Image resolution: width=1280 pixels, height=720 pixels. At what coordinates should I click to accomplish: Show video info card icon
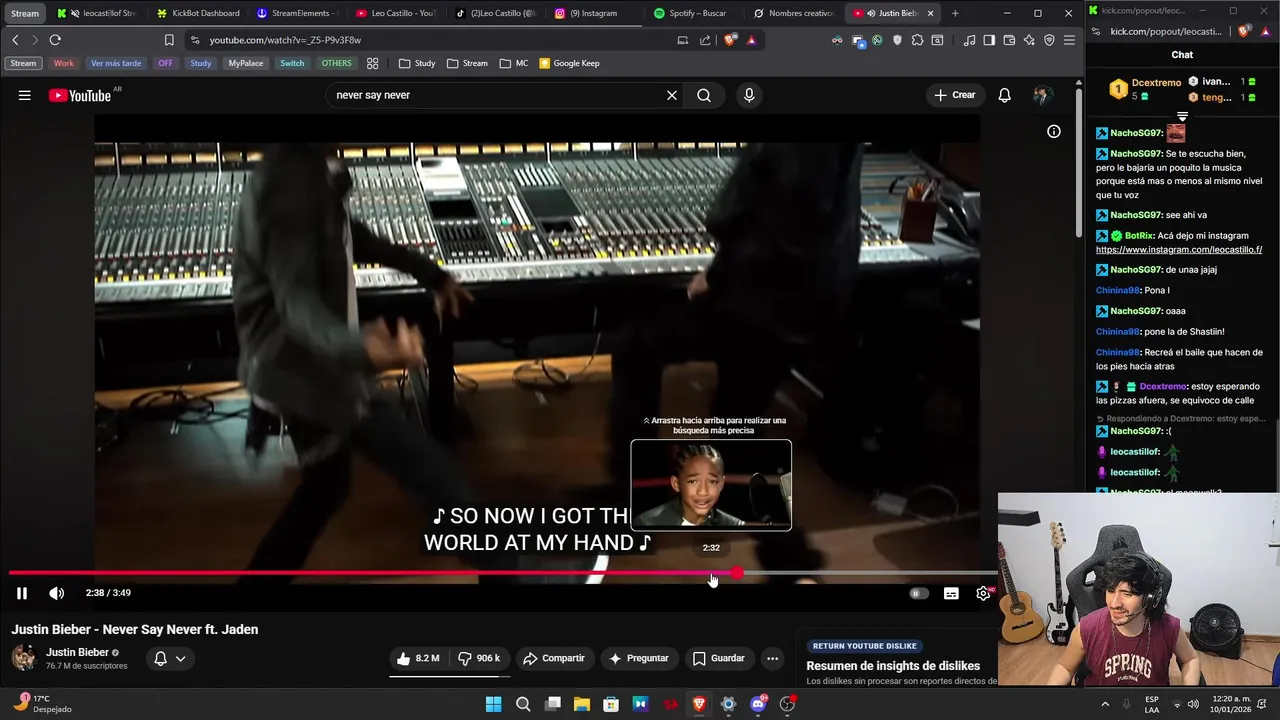tap(1054, 131)
